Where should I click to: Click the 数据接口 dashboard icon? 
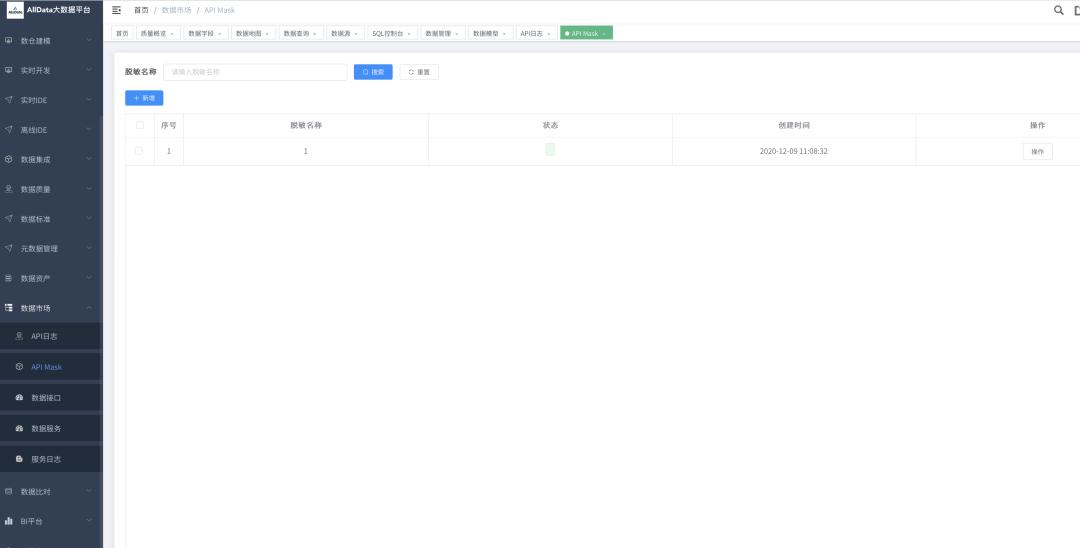[19, 397]
